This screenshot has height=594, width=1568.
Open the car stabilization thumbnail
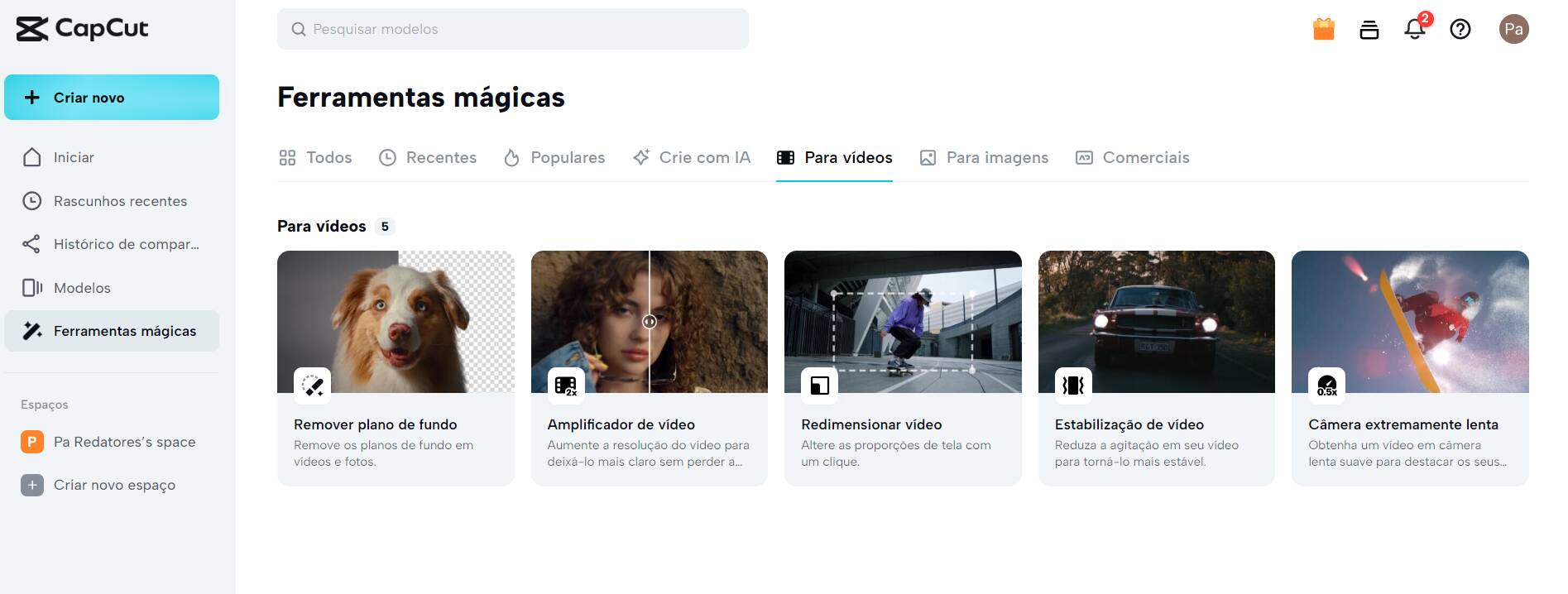(1157, 322)
